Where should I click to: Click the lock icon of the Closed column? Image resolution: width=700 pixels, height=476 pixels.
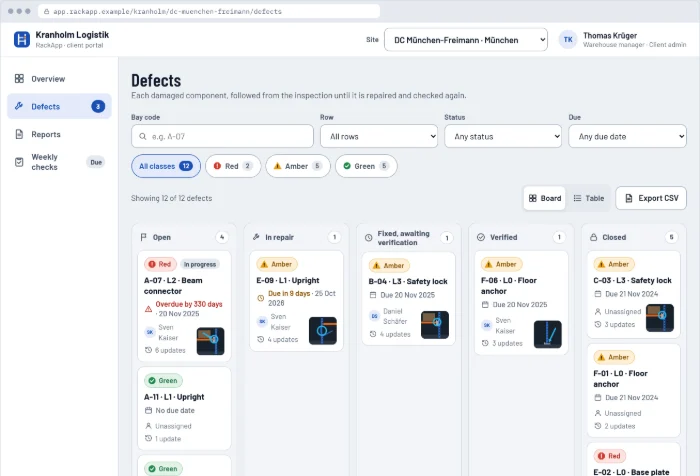coord(593,237)
